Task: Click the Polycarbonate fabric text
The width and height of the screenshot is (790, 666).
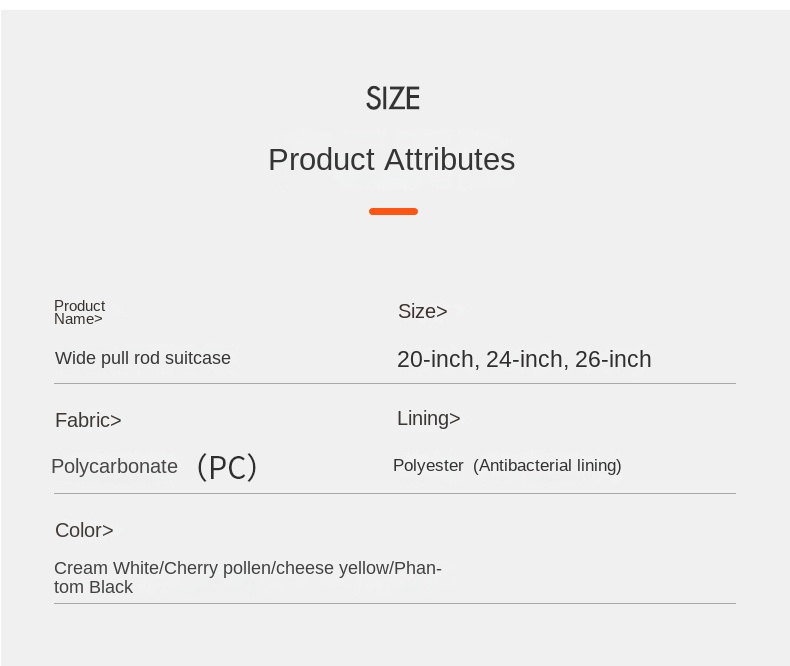Action: [114, 466]
